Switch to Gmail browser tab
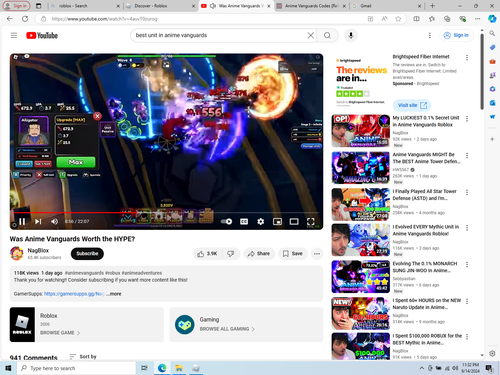The image size is (500, 375). click(x=387, y=6)
